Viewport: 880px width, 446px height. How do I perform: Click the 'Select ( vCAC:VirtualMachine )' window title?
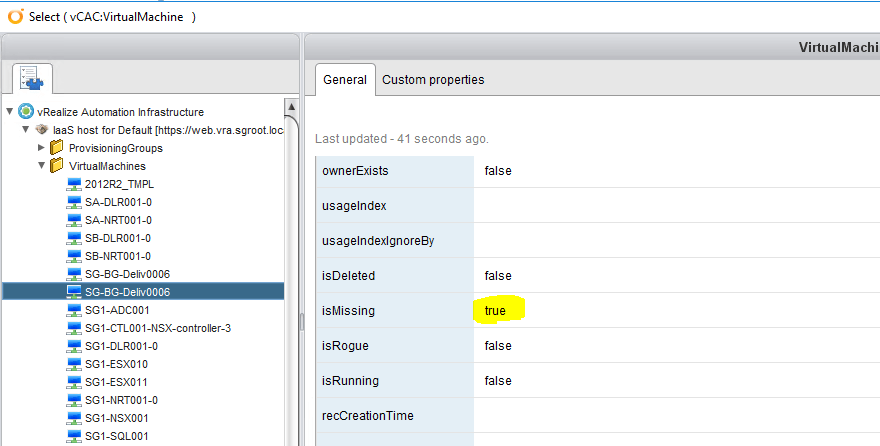[112, 17]
